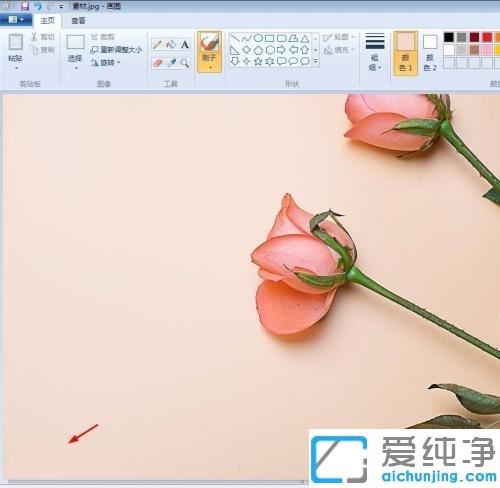Click the 复制 (Copy) button

42,50
